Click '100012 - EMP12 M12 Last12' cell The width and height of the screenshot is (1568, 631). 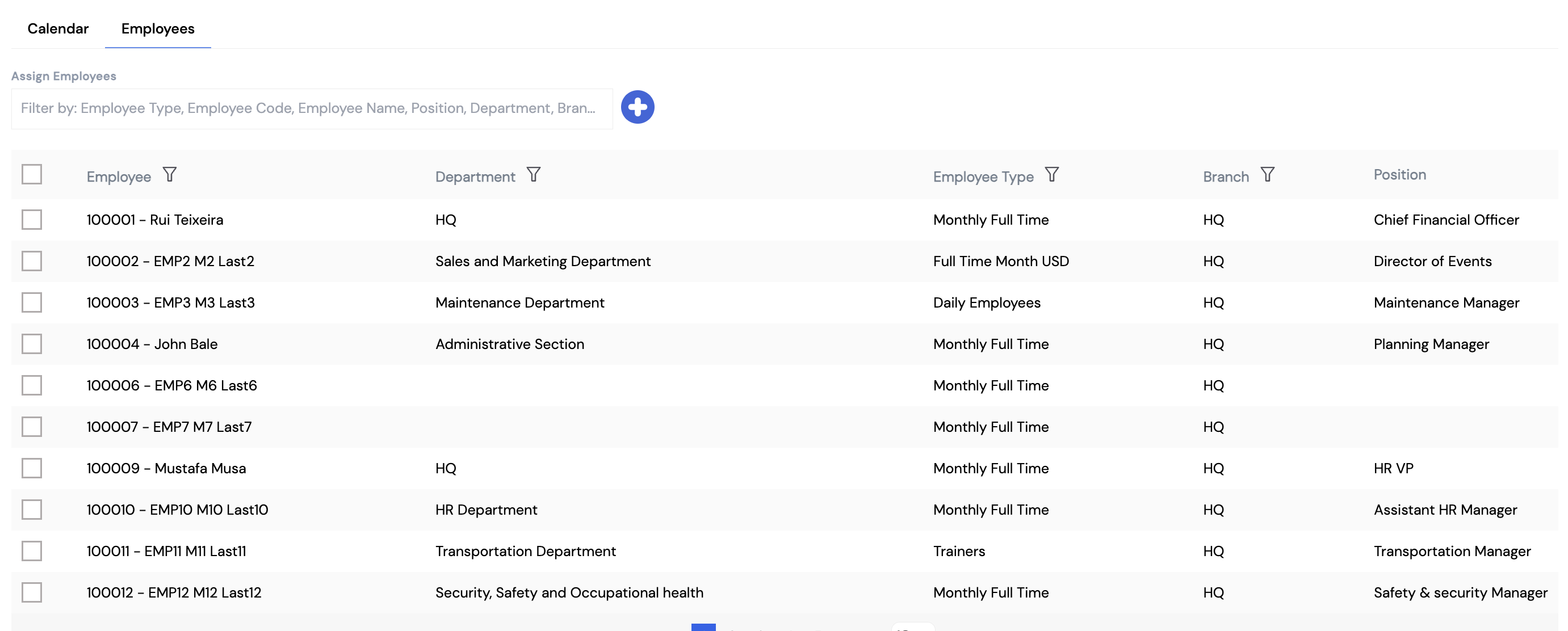[x=174, y=592]
